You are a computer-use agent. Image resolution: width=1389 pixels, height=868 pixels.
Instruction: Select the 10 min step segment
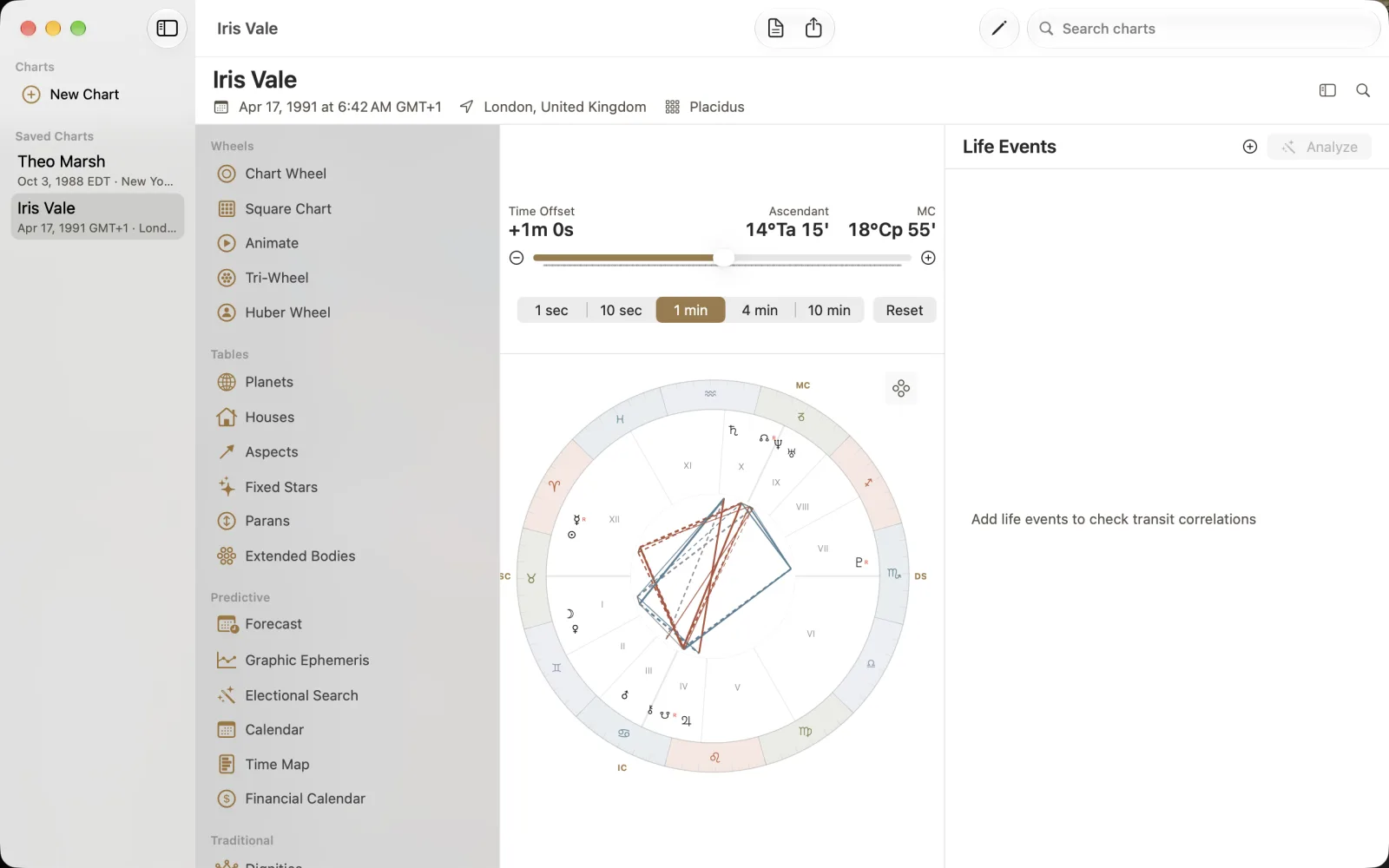[829, 310]
